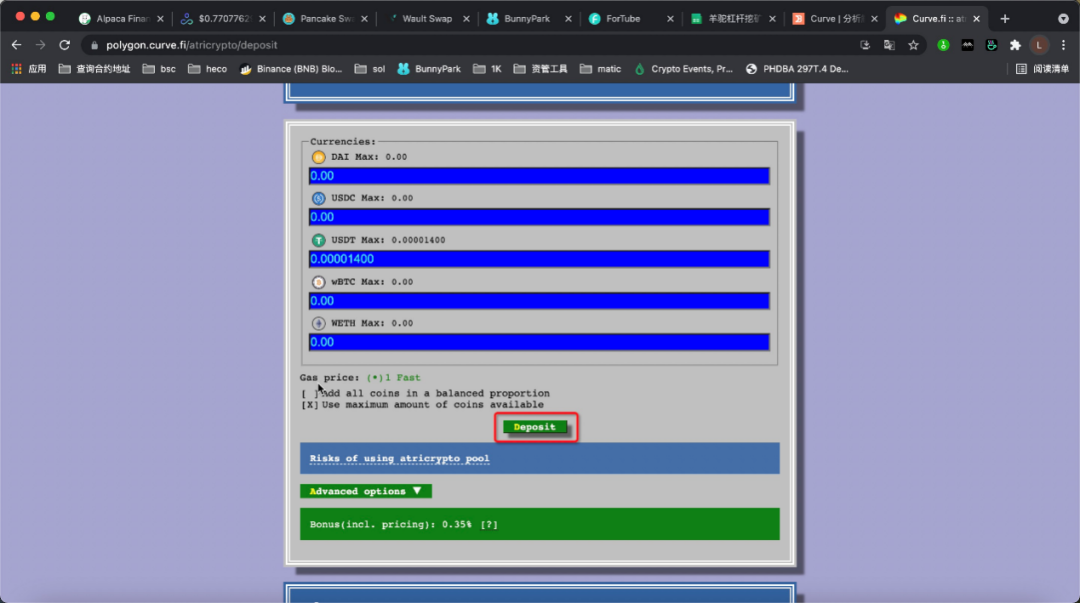This screenshot has height=603, width=1080.
Task: Toggle add all coins in balanced proportion
Action: (309, 394)
